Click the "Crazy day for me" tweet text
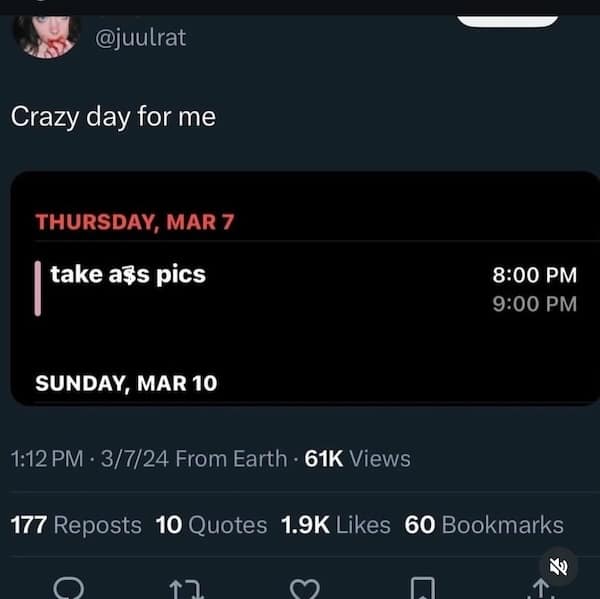The width and height of the screenshot is (600, 599). click(x=113, y=116)
